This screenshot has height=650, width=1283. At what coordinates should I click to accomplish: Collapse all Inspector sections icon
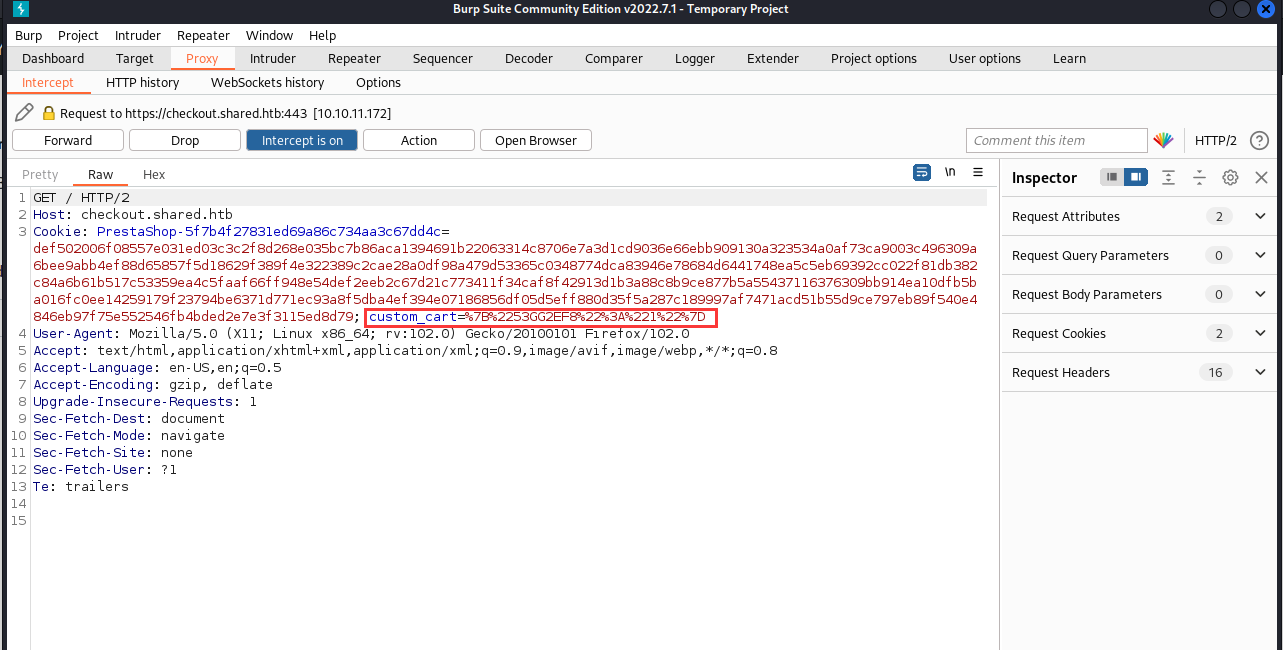[x=1199, y=177]
